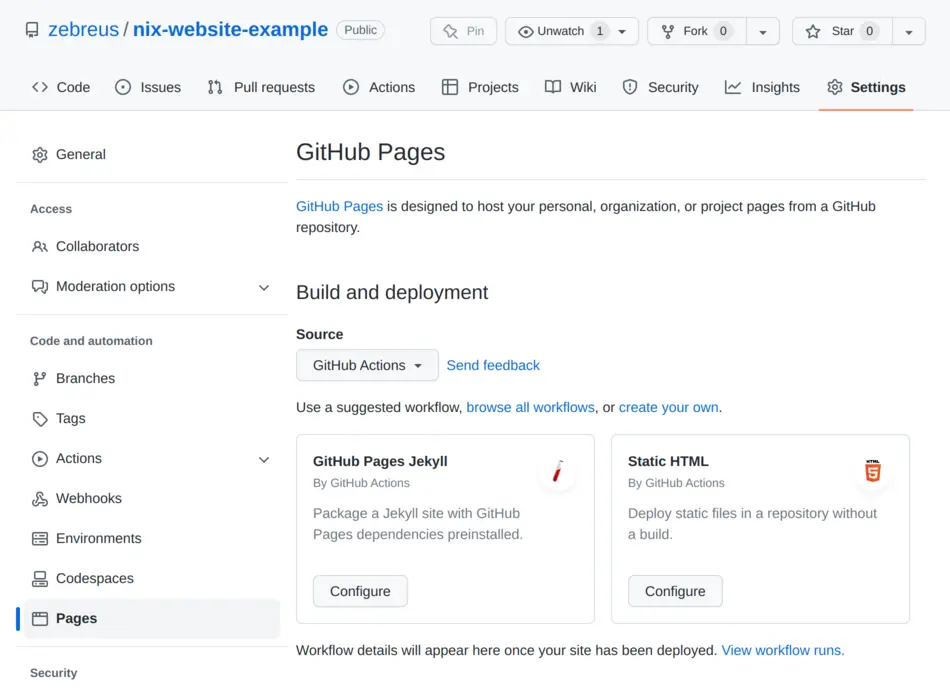Follow the browse all workflows link
950x700 pixels.
[531, 407]
